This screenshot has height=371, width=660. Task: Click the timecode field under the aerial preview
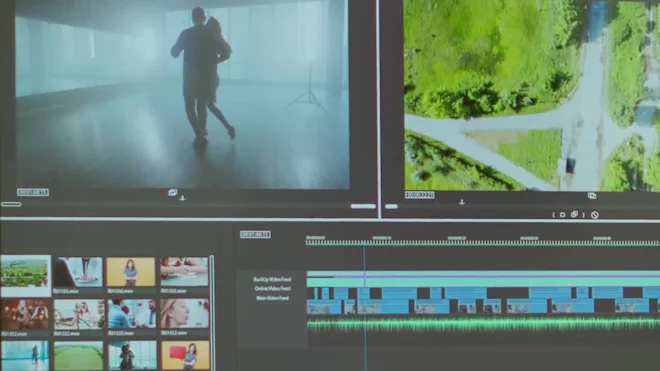click(420, 195)
